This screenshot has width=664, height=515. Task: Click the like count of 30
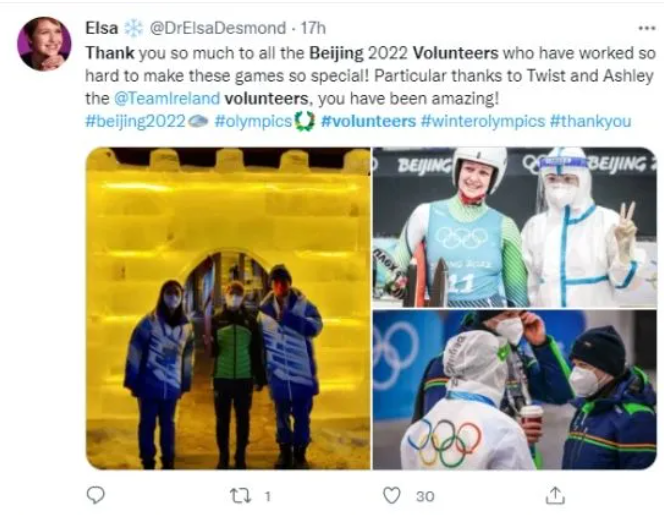pos(425,496)
